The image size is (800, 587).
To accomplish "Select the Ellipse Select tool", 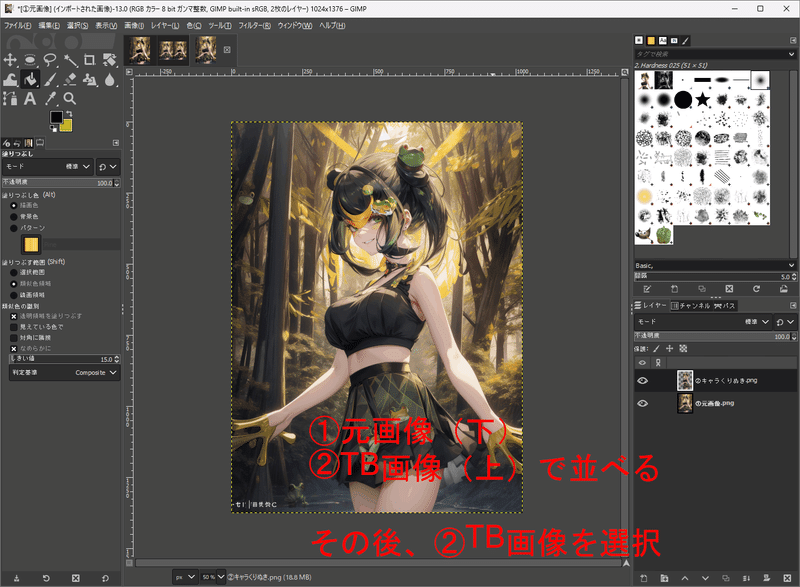I will [x=30, y=60].
